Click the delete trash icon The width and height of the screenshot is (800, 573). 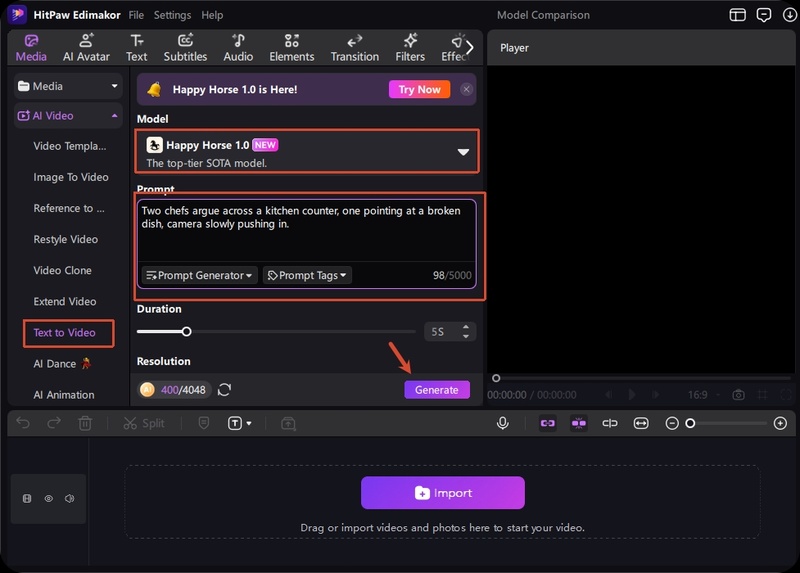pyautogui.click(x=85, y=423)
